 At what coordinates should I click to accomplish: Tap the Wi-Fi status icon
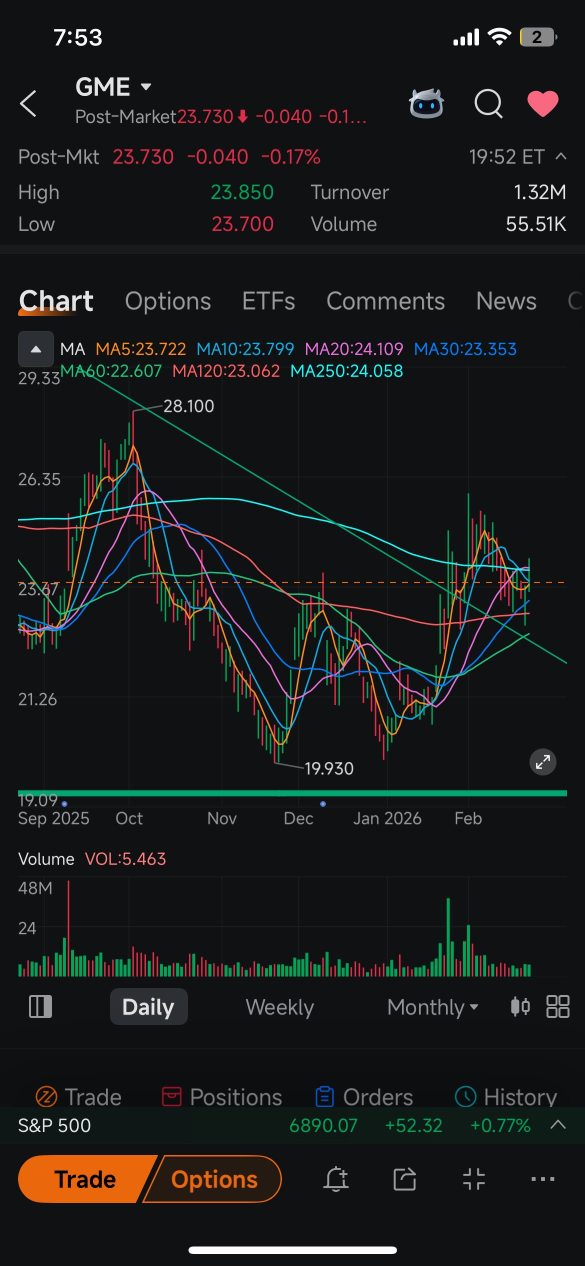coord(499,37)
